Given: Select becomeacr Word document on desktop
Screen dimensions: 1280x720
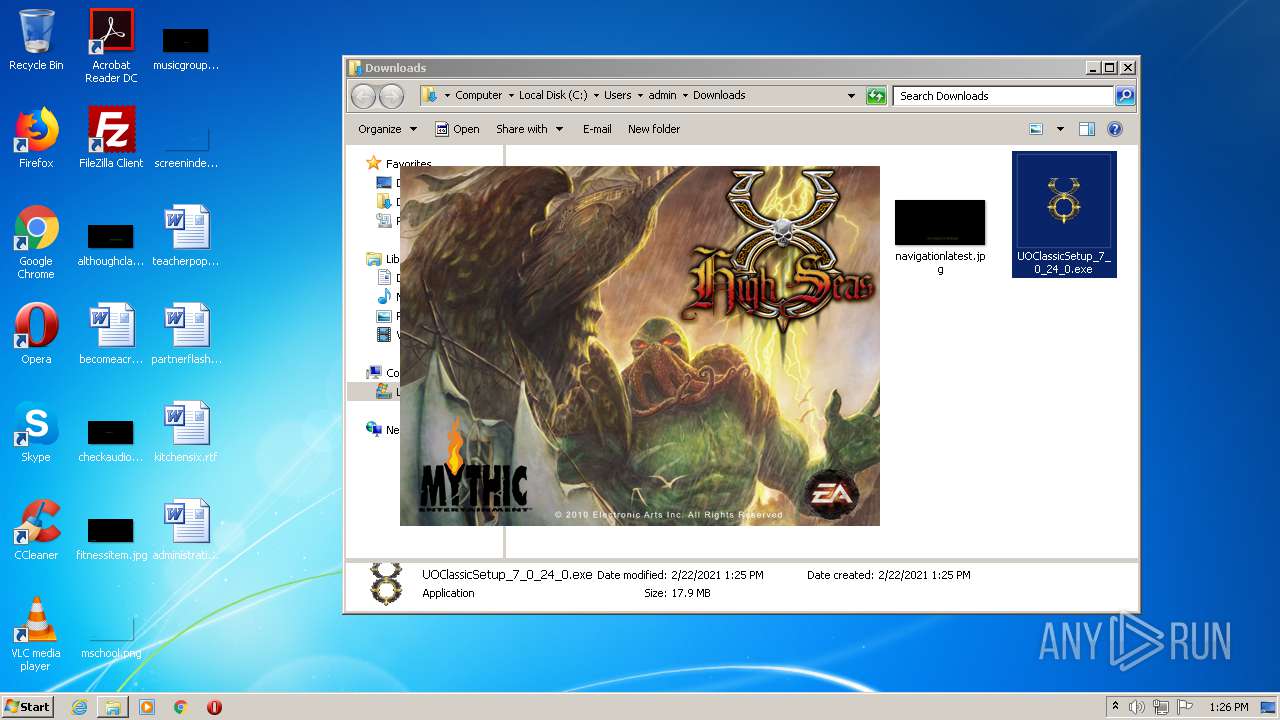Looking at the screenshot, I should click(x=111, y=334).
